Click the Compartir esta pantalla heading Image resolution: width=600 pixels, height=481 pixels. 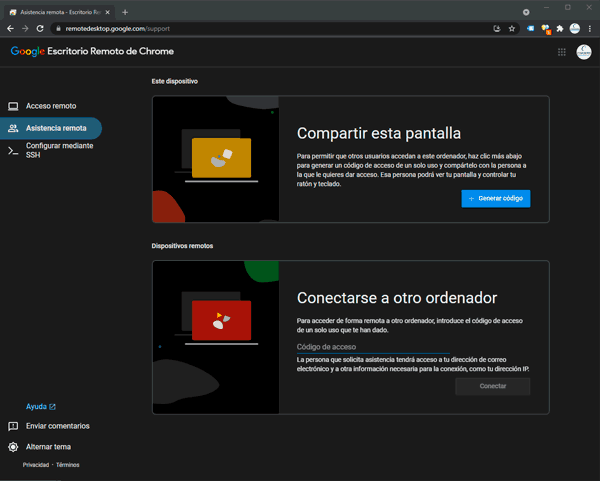coord(379,133)
